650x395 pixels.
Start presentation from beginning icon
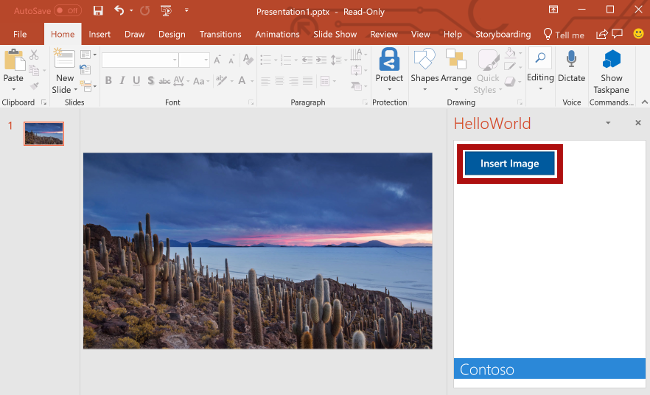[x=166, y=10]
